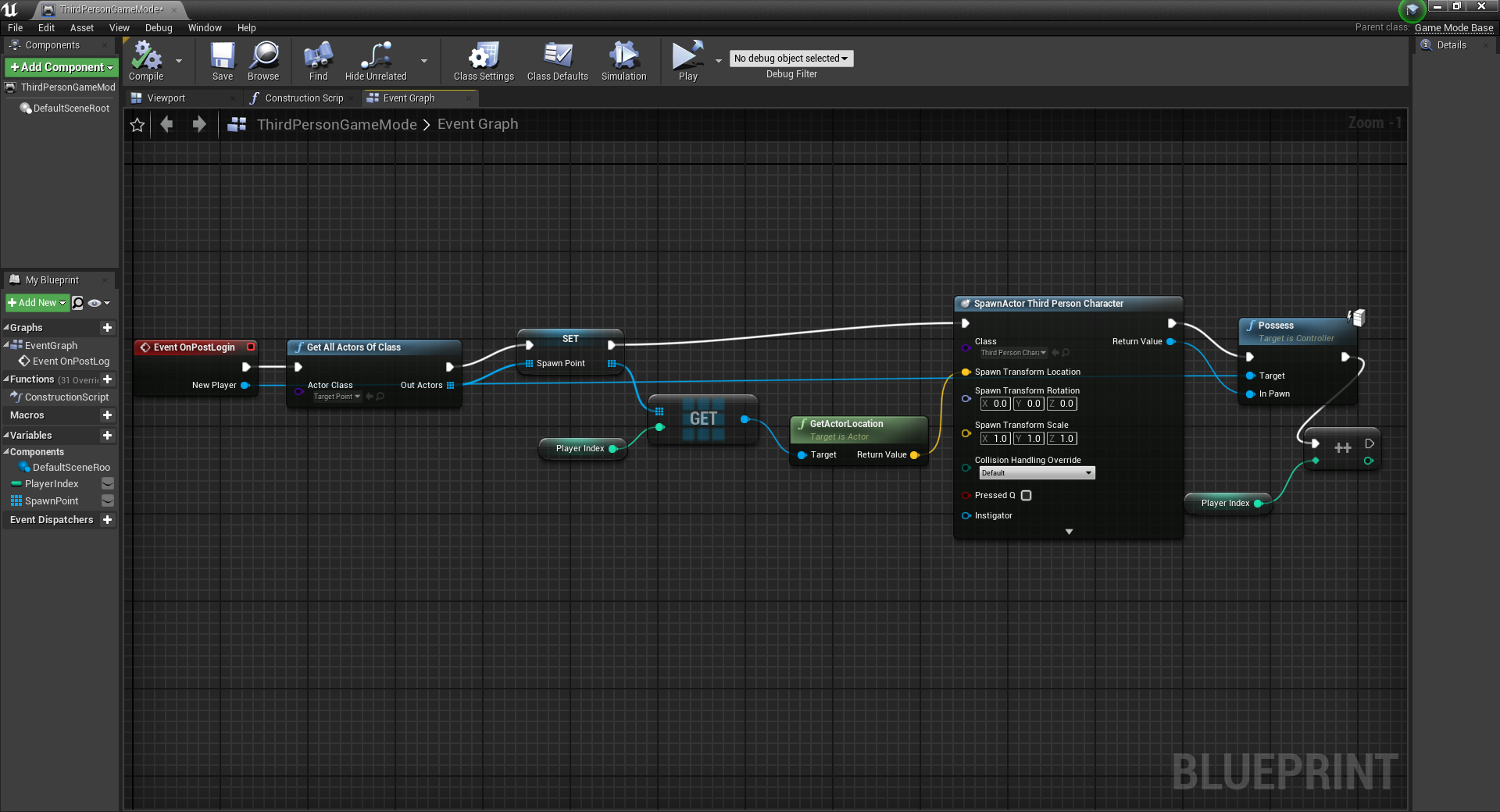Click the Event OnPostLogin delegate pin

(x=251, y=347)
